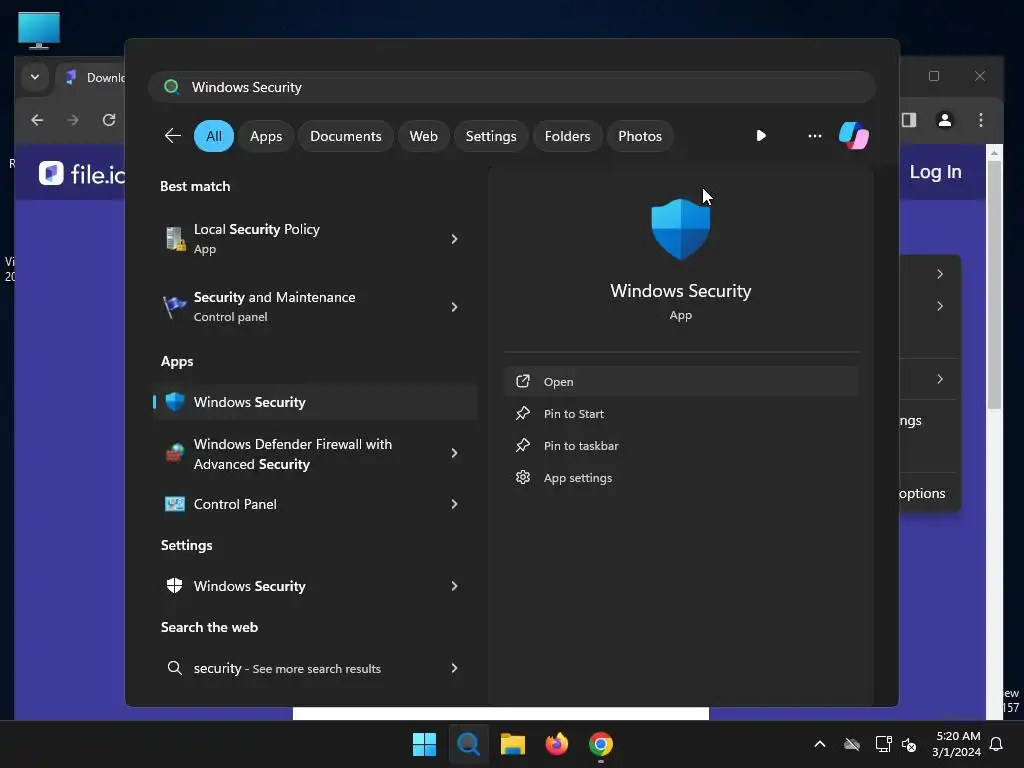Switch to the Web filter tab
The image size is (1024, 768).
(x=423, y=136)
